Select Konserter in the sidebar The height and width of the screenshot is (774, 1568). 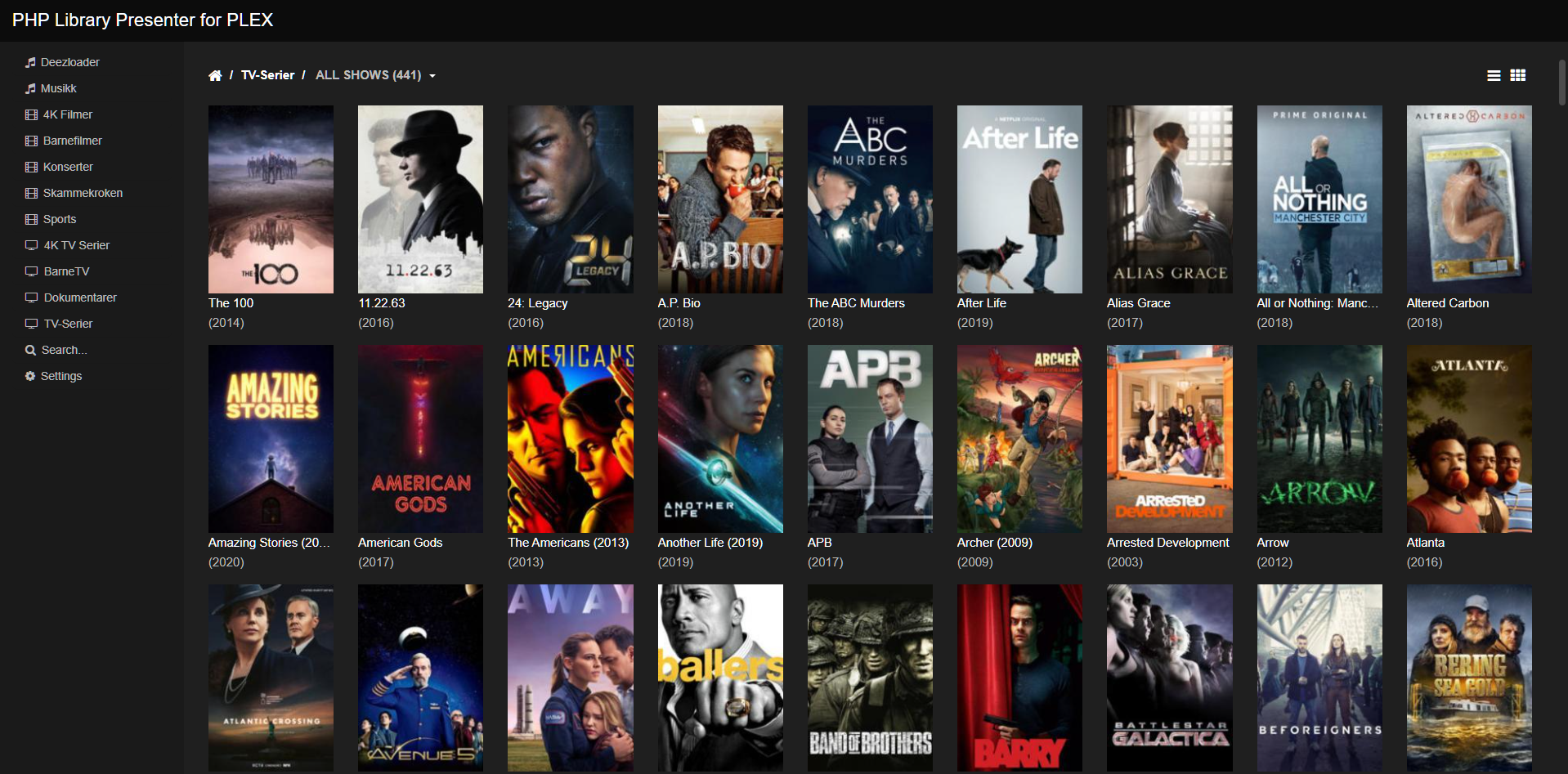pos(68,167)
